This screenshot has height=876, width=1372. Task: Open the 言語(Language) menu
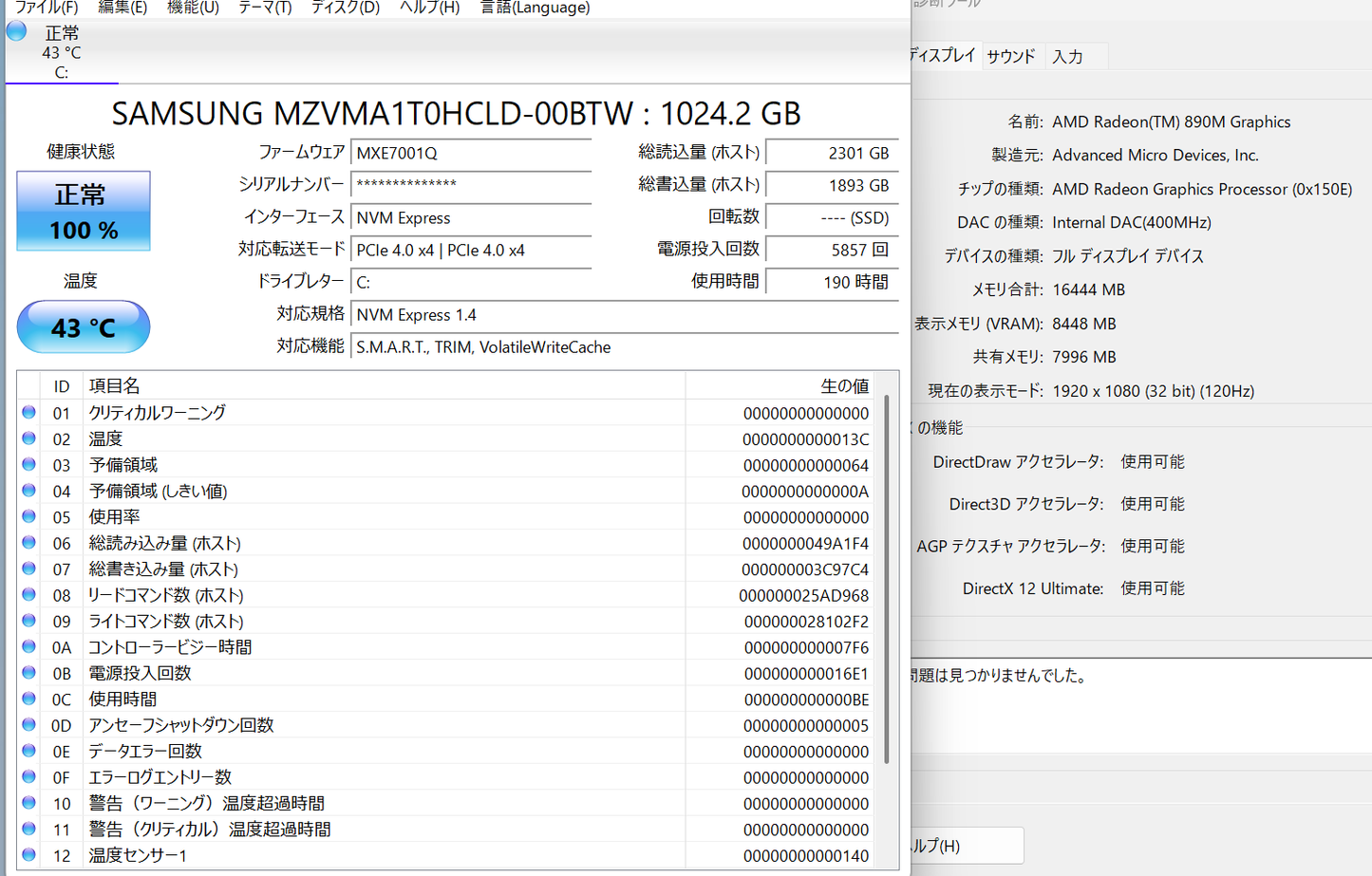coord(536,8)
